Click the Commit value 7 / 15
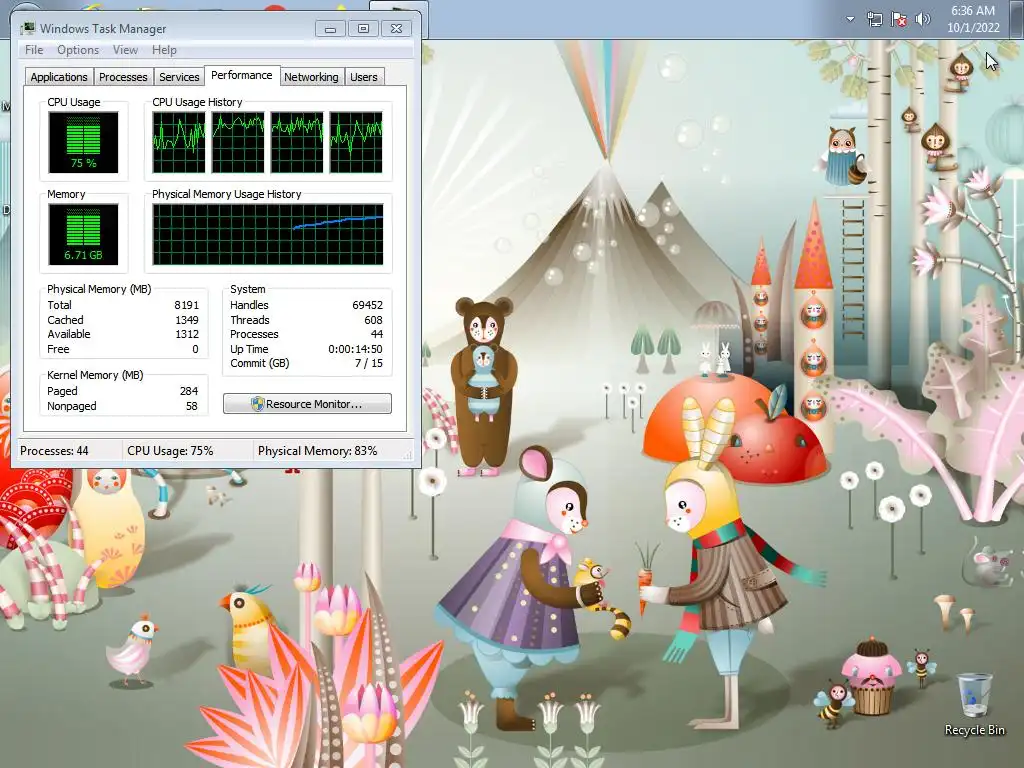 pyautogui.click(x=368, y=364)
